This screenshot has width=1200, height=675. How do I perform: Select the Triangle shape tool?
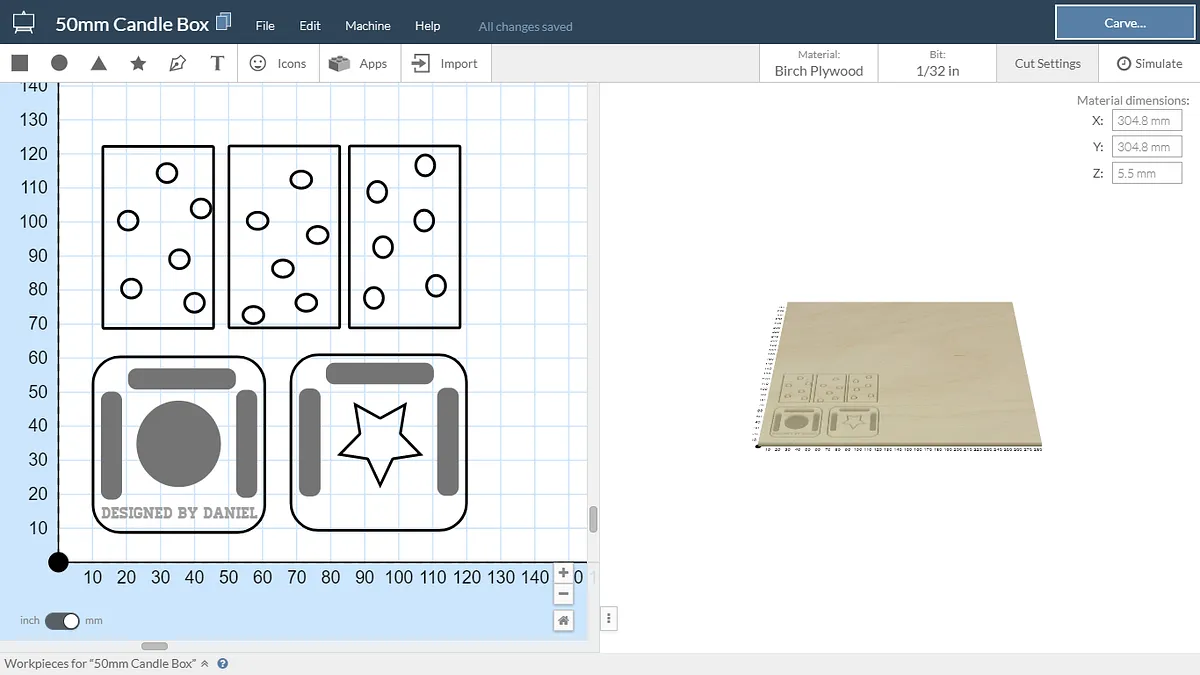pyautogui.click(x=99, y=63)
